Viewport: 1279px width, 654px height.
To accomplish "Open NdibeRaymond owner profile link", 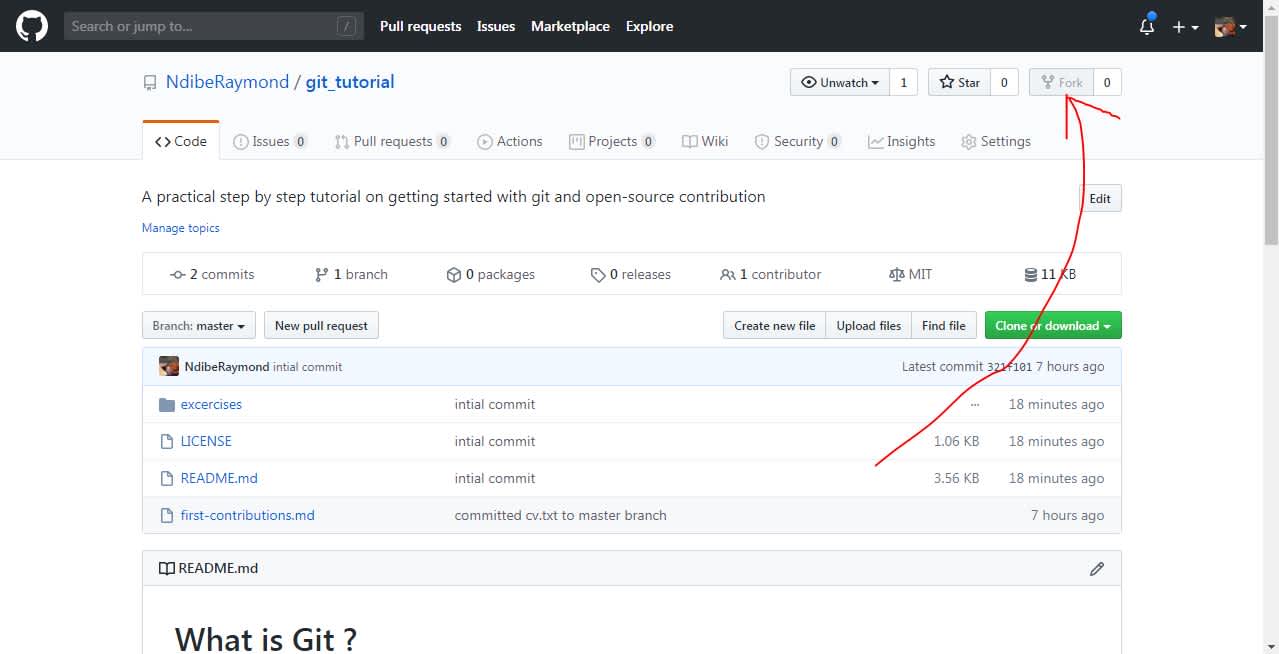I will (227, 82).
